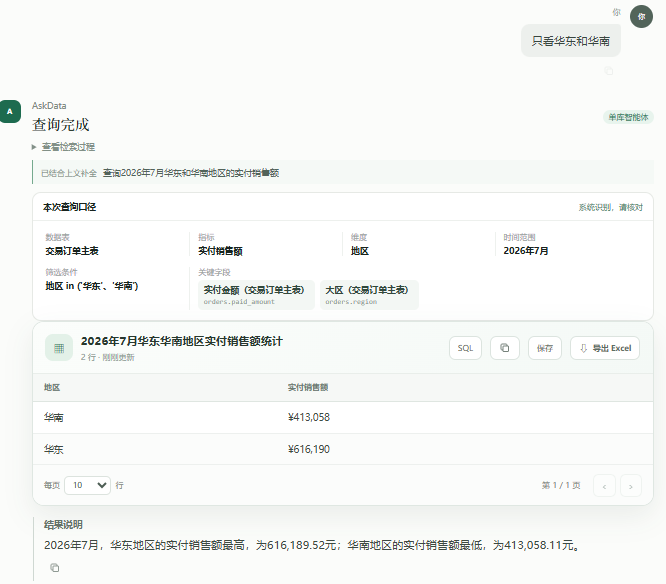Copy the 结果说明 text icon
The width and height of the screenshot is (666, 584).
[x=54, y=567]
